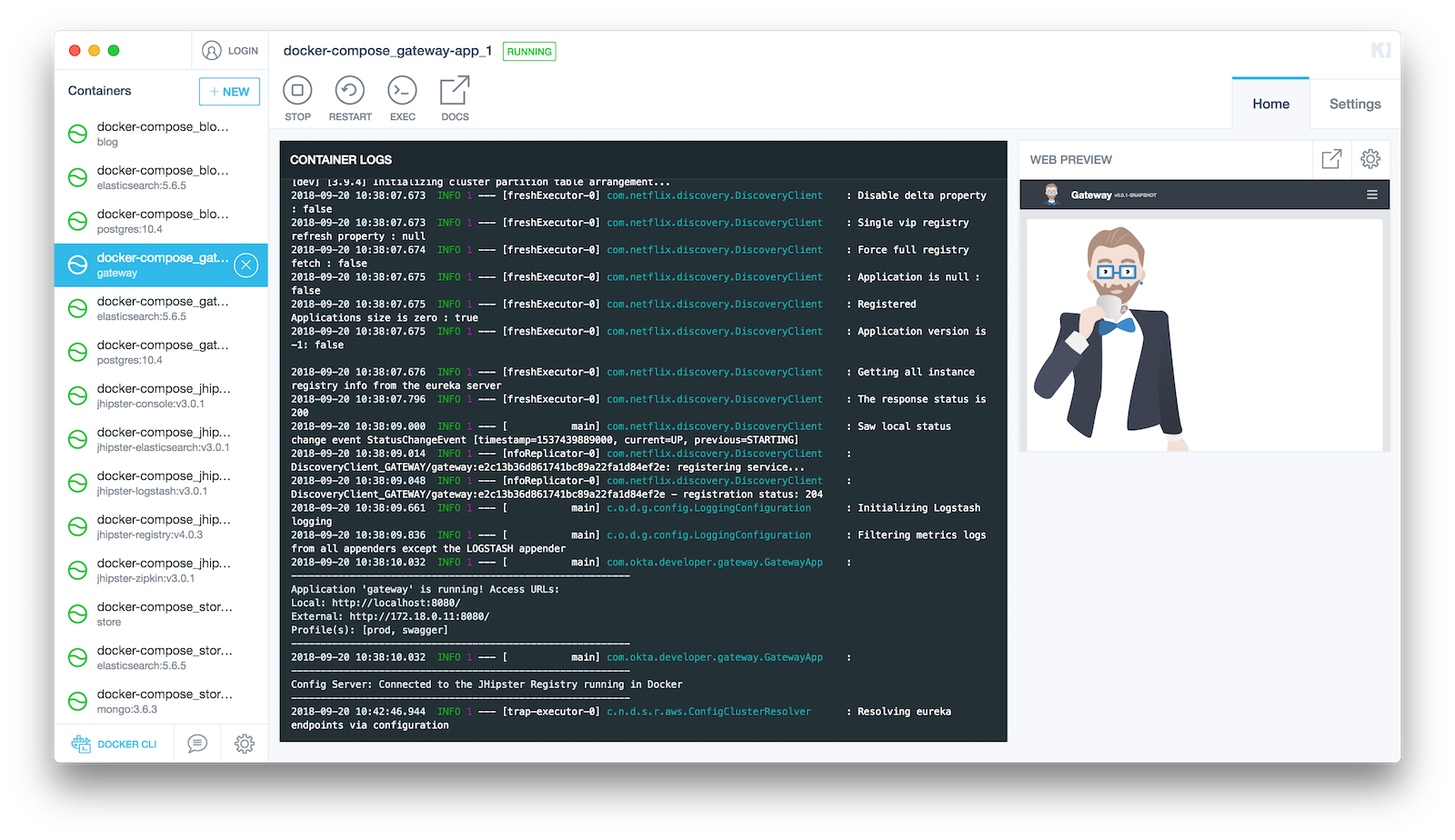Open app preferences via bottom gear icon
The image size is (1455, 840).
point(244,743)
